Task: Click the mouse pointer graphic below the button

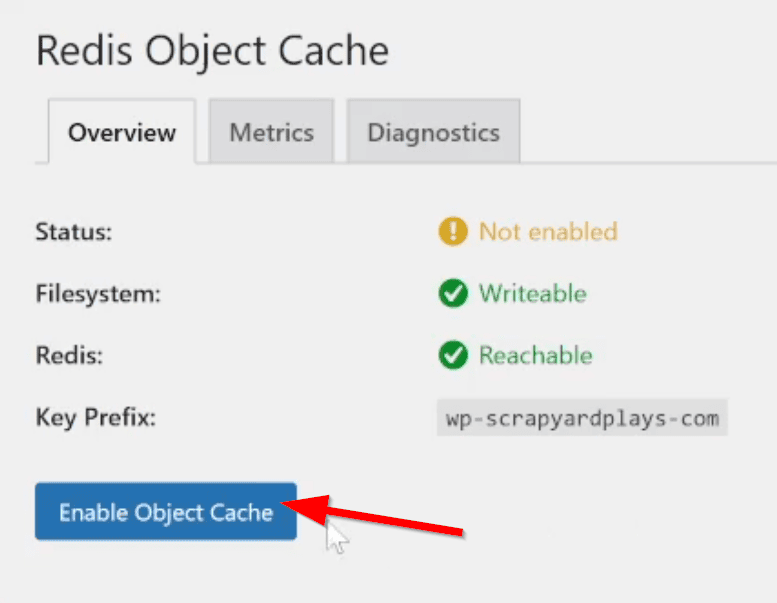Action: (x=338, y=537)
